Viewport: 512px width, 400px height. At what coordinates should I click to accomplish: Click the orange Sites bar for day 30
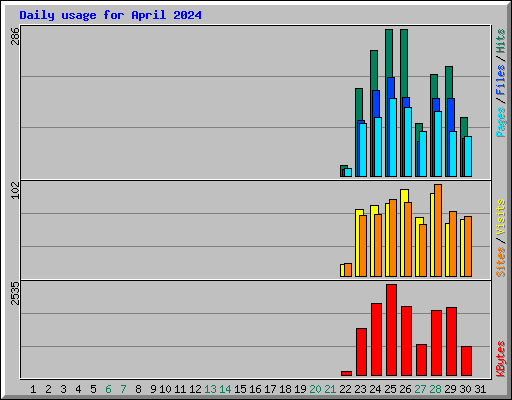[x=468, y=246]
